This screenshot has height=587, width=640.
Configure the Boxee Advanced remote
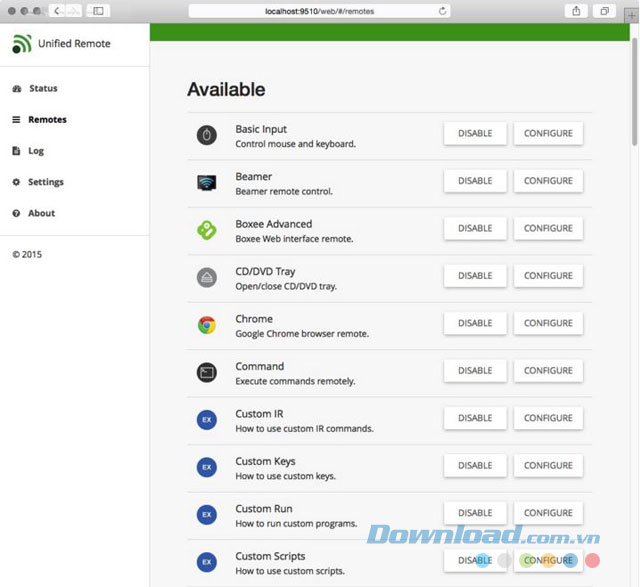(x=548, y=228)
